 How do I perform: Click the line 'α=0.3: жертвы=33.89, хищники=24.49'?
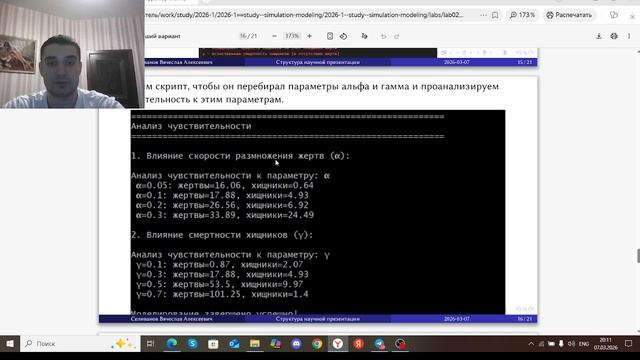tap(224, 215)
